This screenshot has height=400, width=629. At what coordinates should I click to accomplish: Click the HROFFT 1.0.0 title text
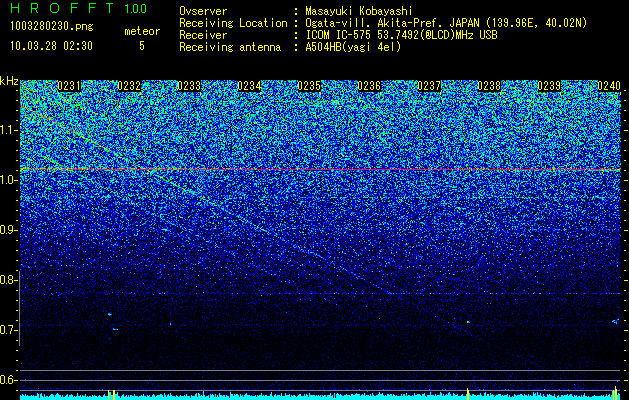(x=79, y=8)
